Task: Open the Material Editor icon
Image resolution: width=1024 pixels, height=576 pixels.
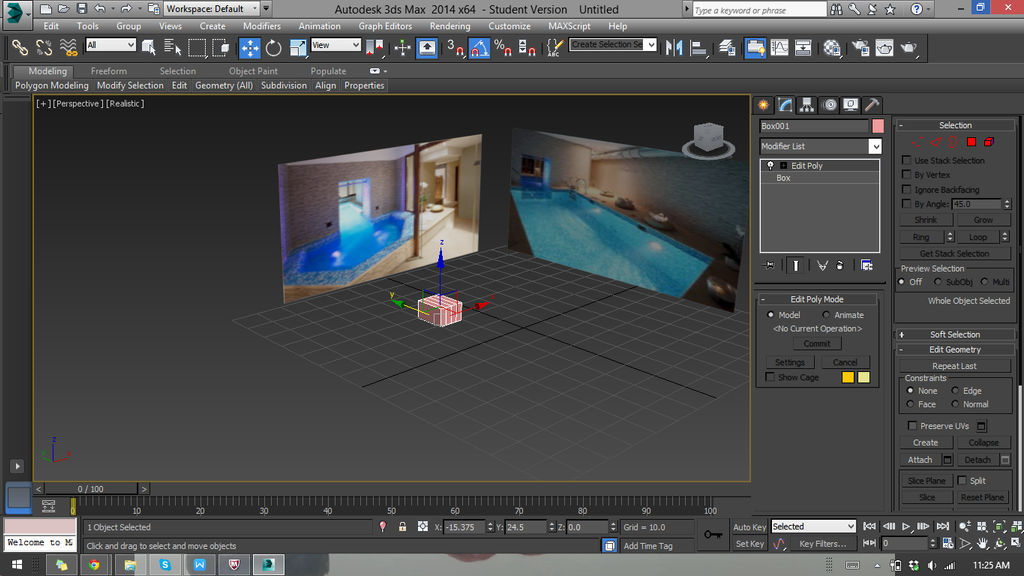Action: click(831, 48)
